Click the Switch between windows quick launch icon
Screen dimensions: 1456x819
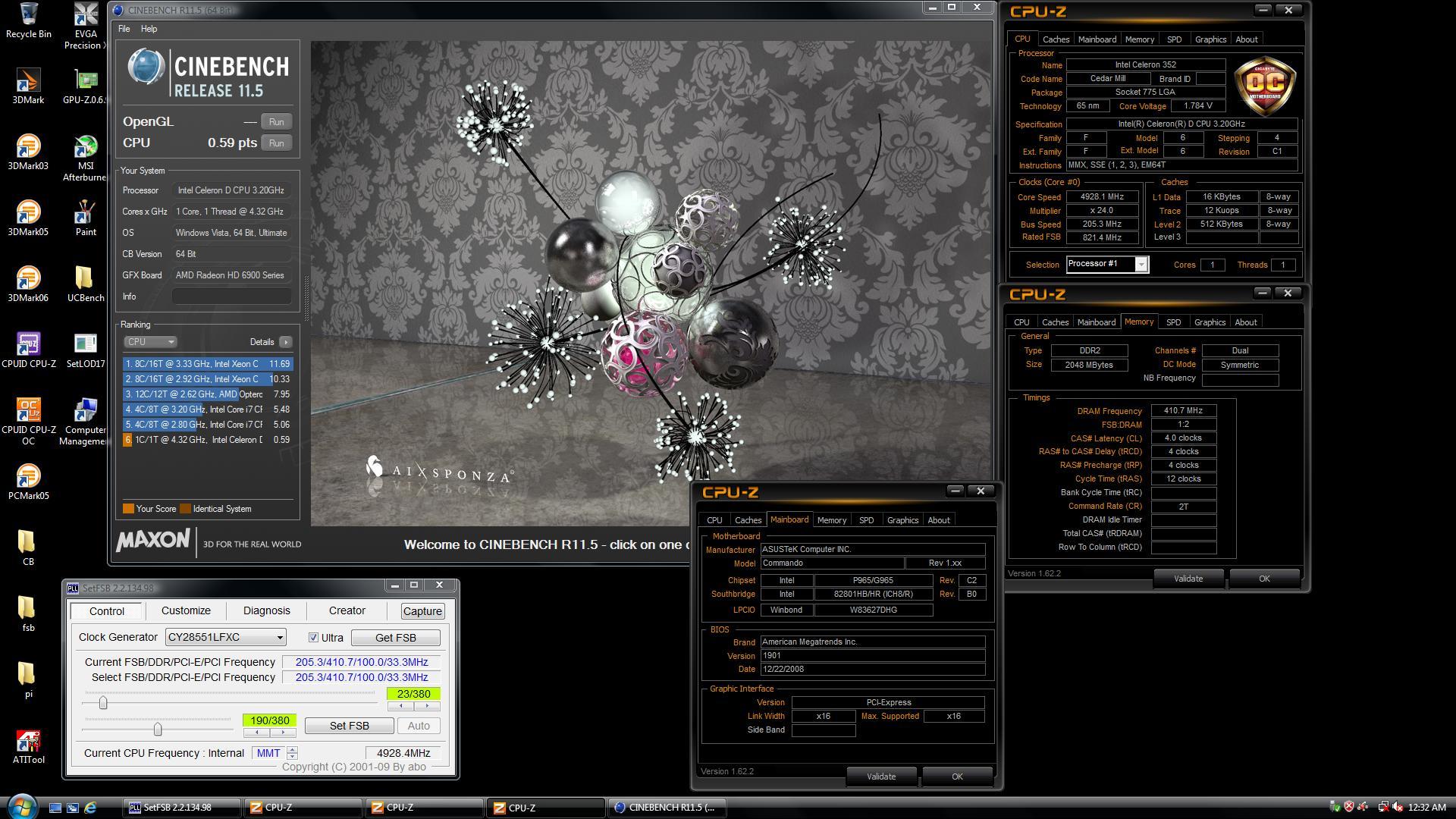(73, 808)
